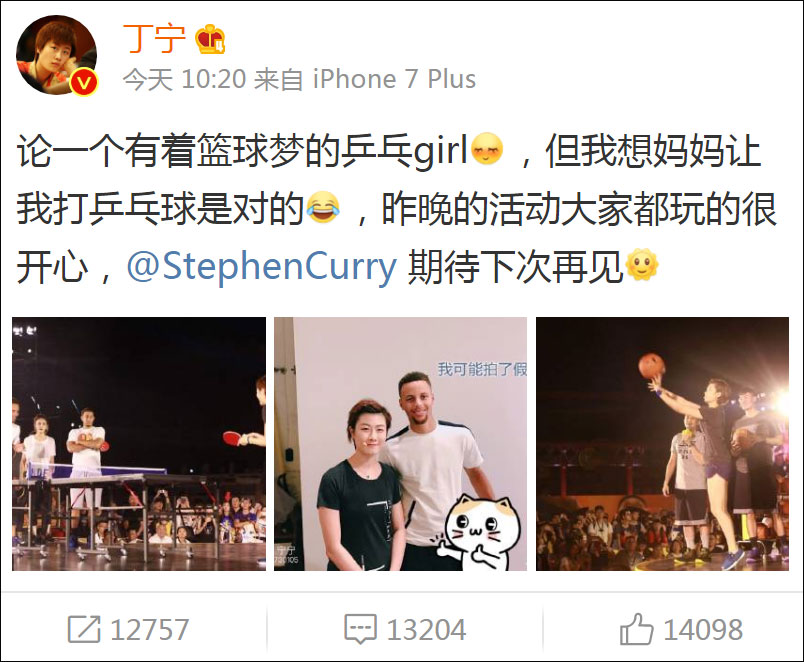Image resolution: width=804 pixels, height=662 pixels.
Task: Click the repost count 12757
Action: point(150,630)
